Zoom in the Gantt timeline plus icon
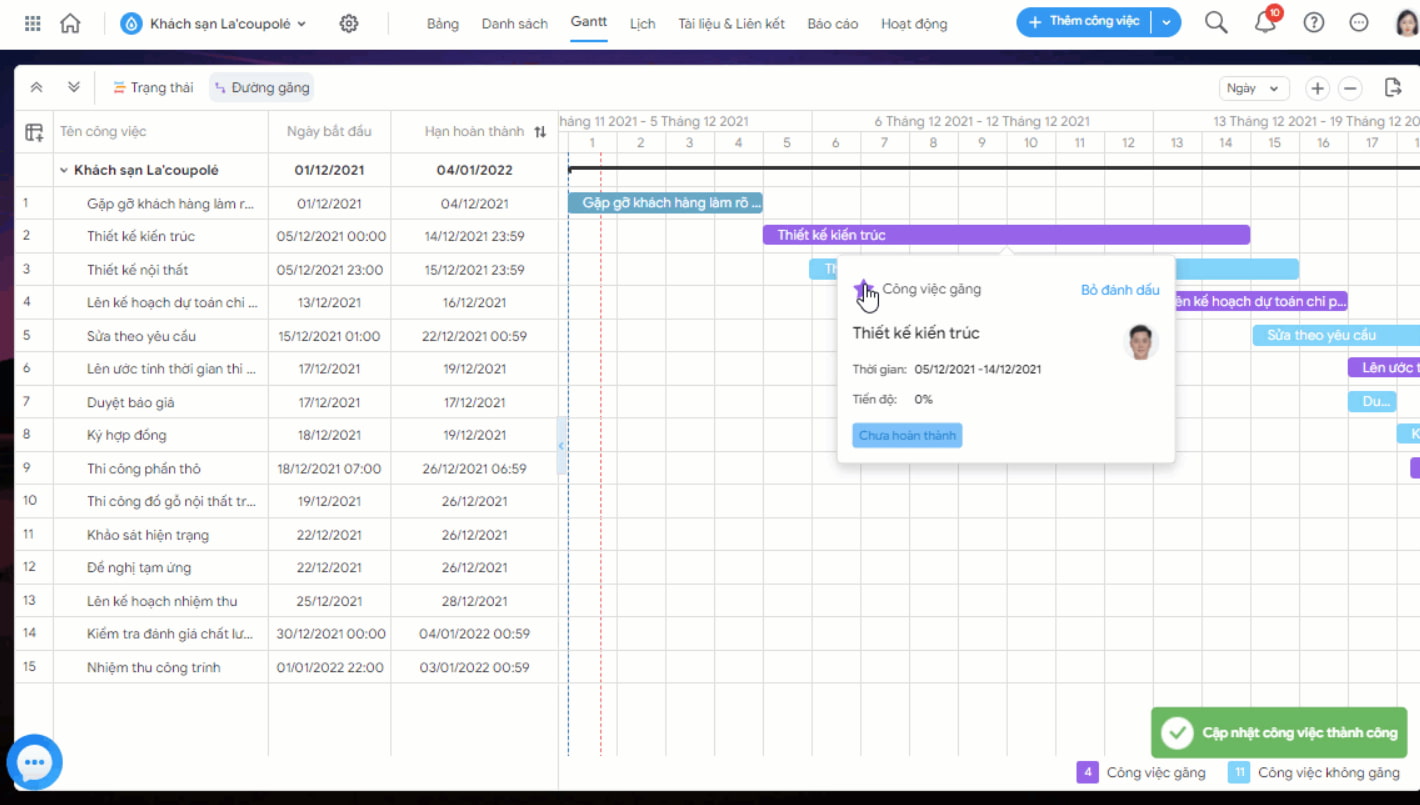The height and width of the screenshot is (805, 1420). pos(1318,88)
